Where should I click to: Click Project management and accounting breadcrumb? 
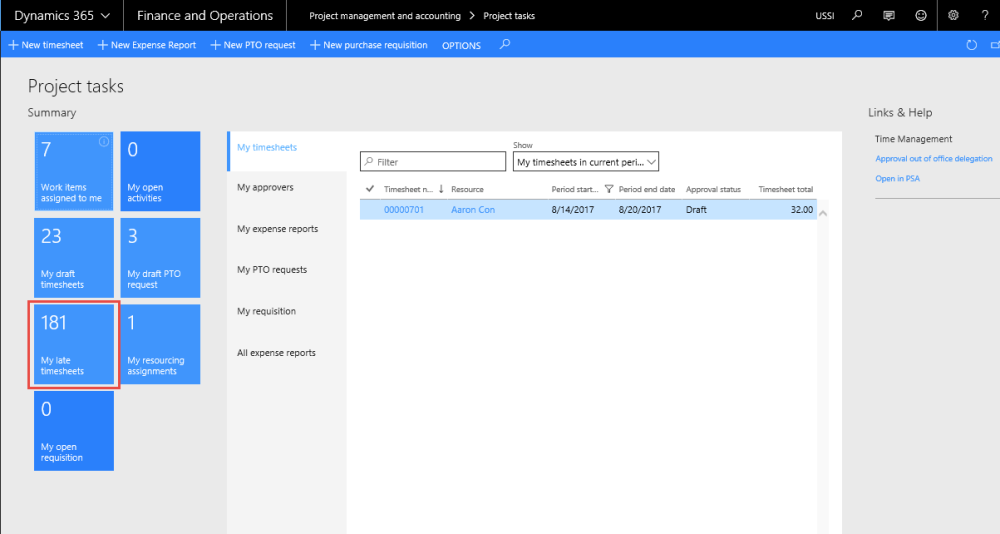tap(385, 16)
